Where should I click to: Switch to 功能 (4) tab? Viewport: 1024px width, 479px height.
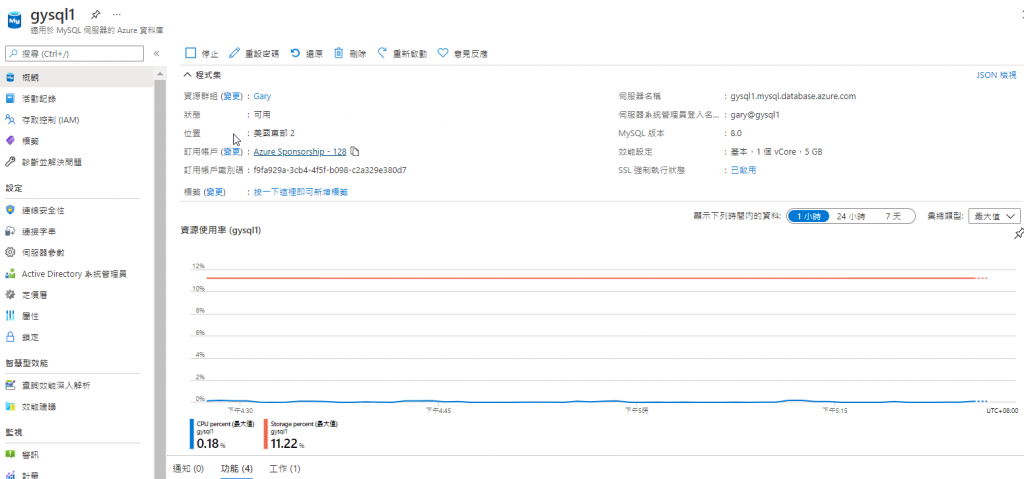coord(236,469)
